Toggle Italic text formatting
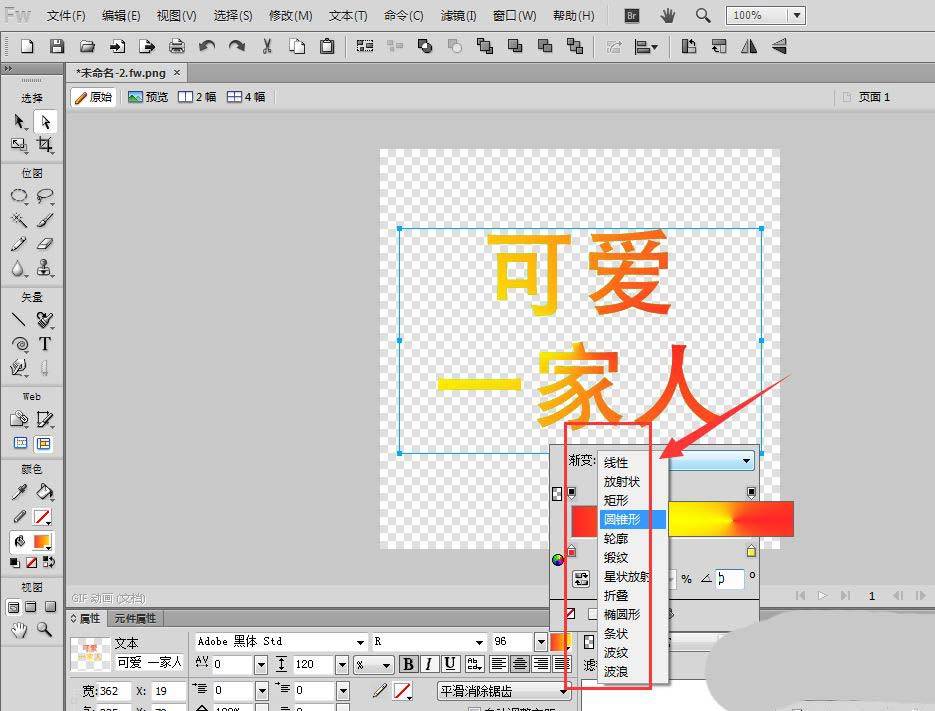935x711 pixels. point(429,664)
